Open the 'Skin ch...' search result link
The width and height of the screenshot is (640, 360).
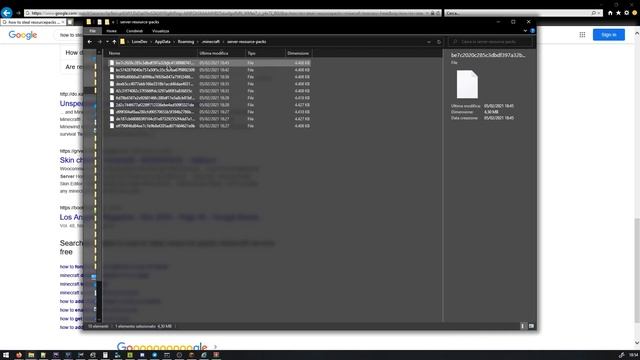[71, 160]
